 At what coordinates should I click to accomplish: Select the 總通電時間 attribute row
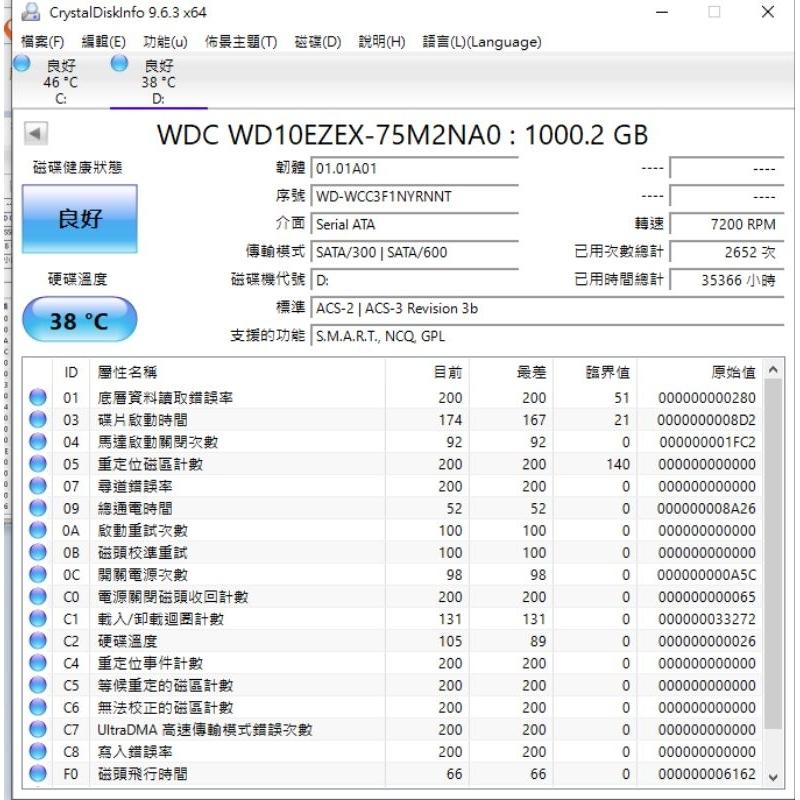pos(393,508)
